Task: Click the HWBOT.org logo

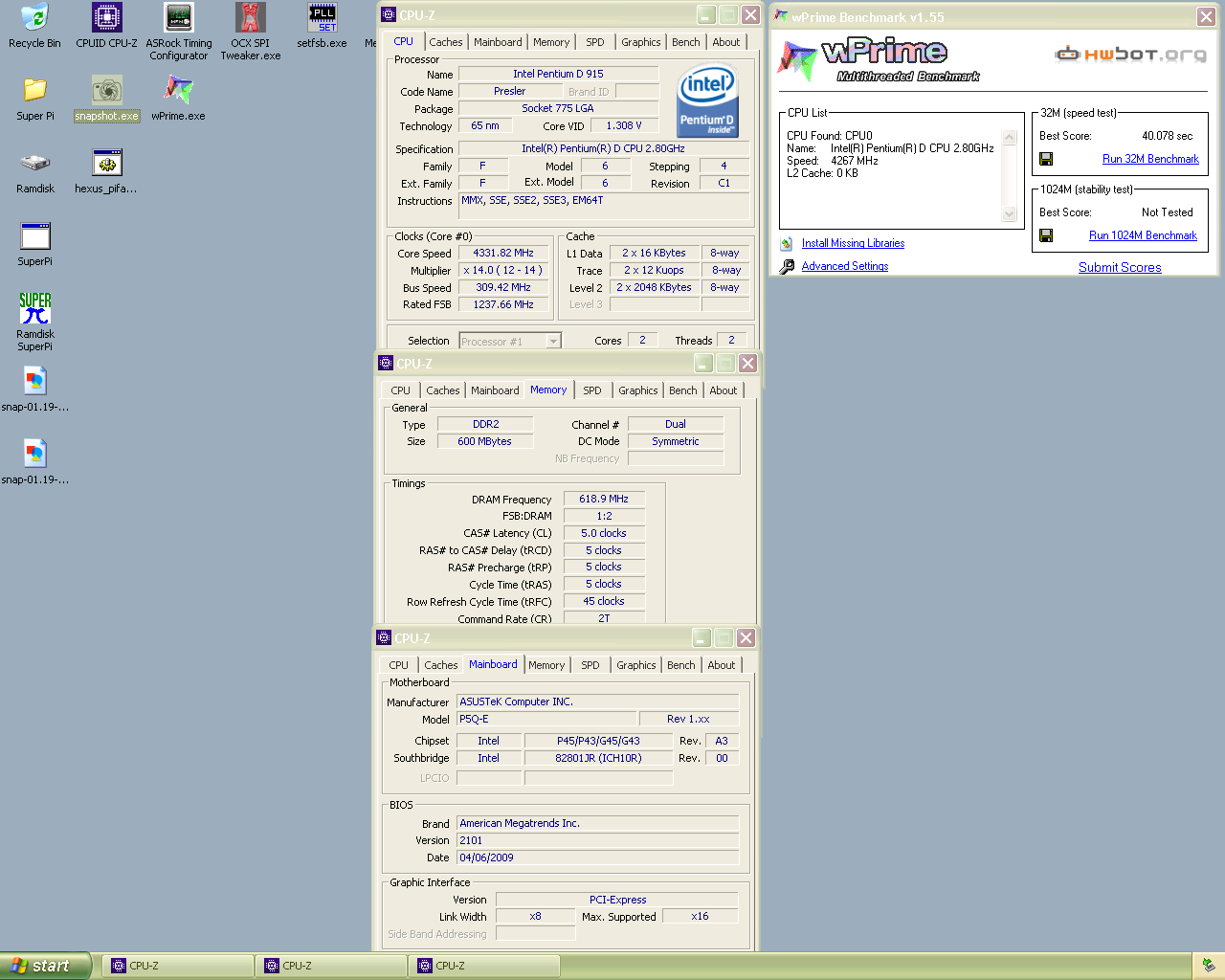Action: point(1130,55)
